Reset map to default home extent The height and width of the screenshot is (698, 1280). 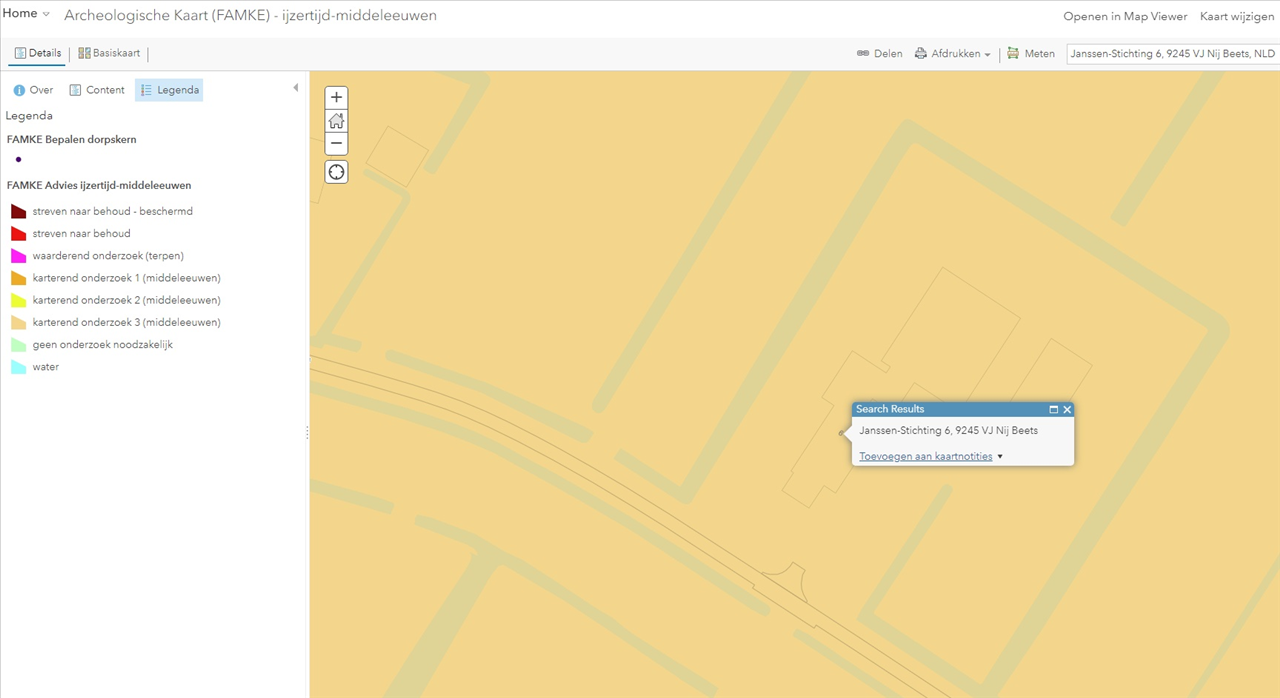[x=337, y=121]
